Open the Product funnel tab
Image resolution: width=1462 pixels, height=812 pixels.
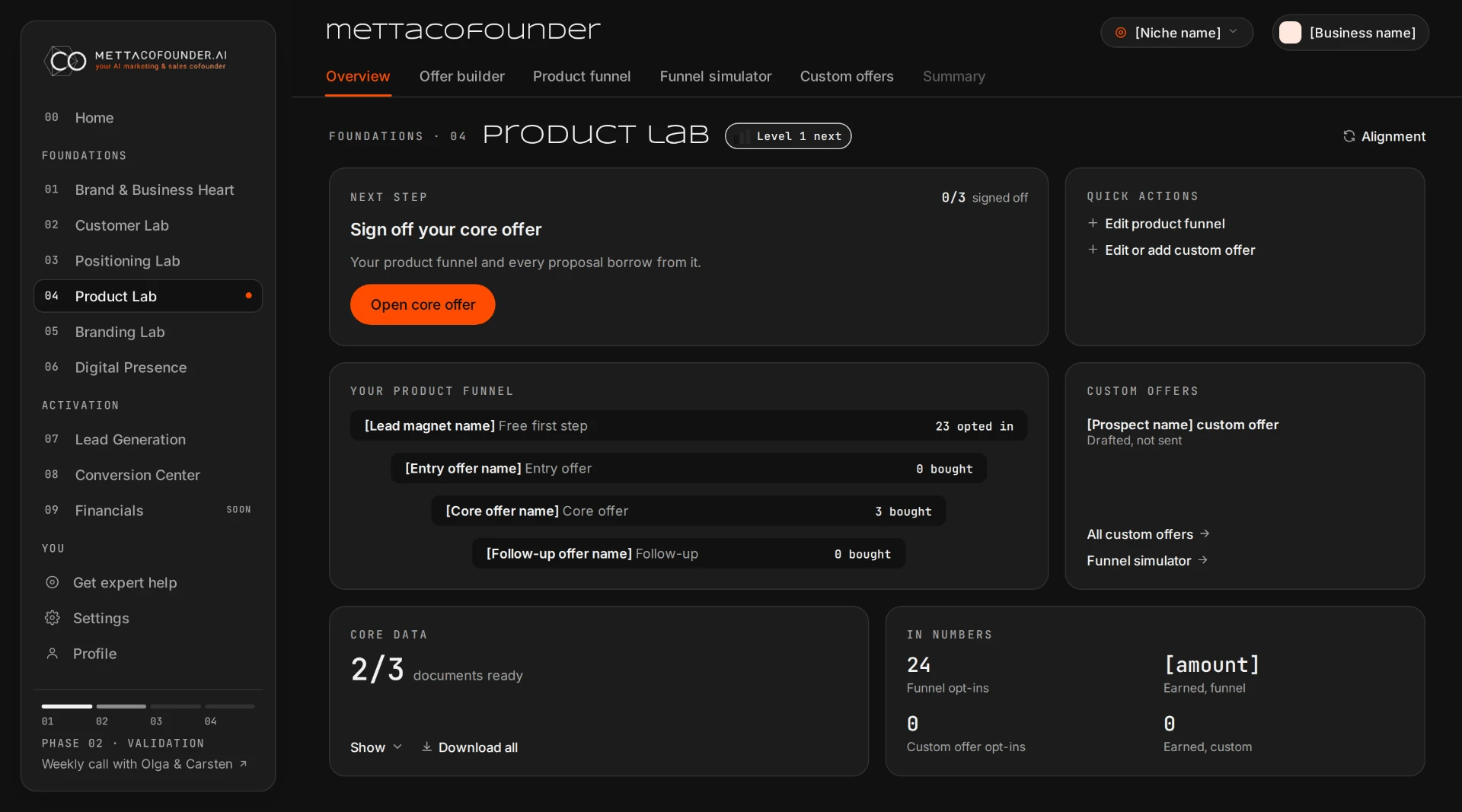coord(582,76)
